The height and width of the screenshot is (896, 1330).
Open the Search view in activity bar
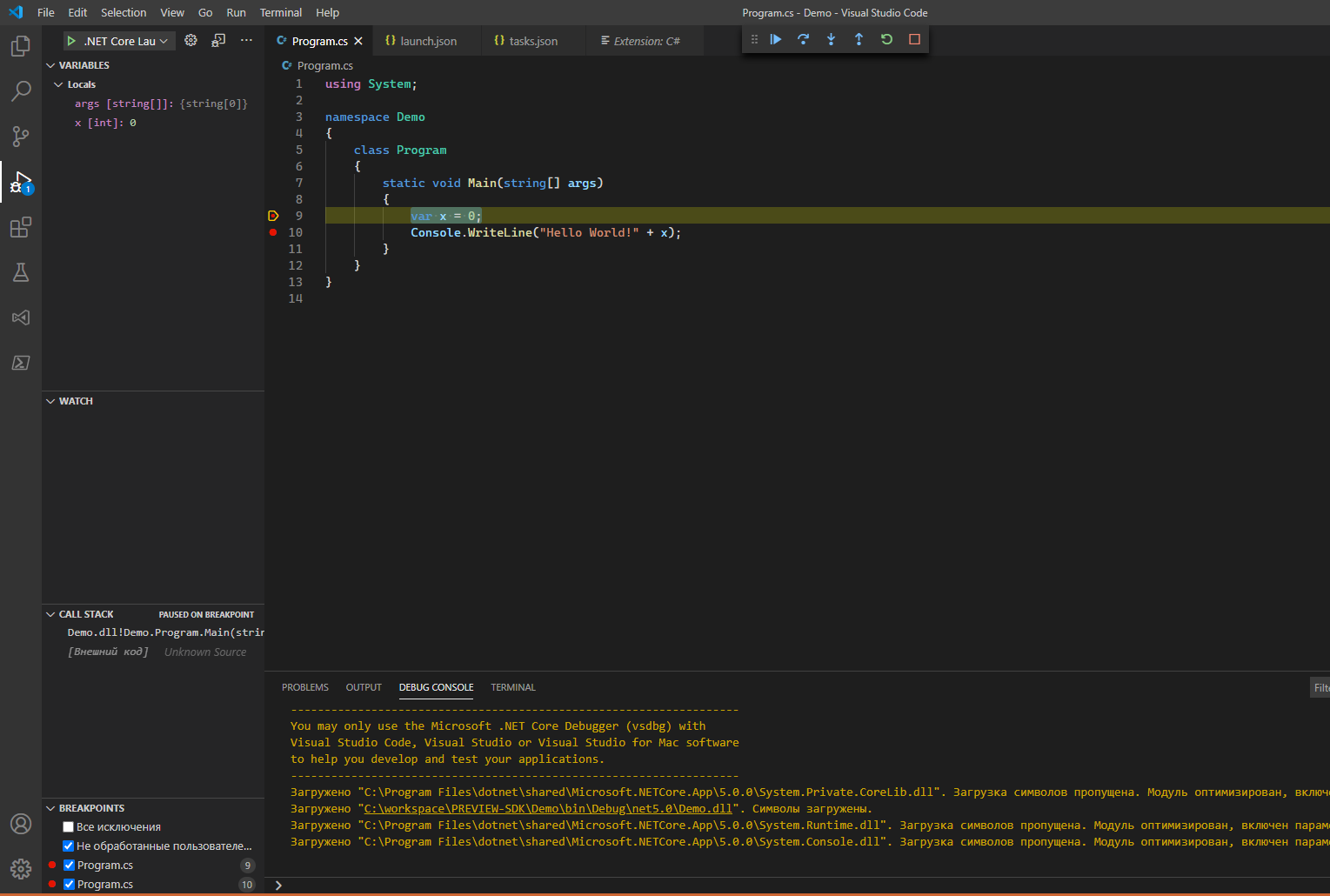[21, 91]
